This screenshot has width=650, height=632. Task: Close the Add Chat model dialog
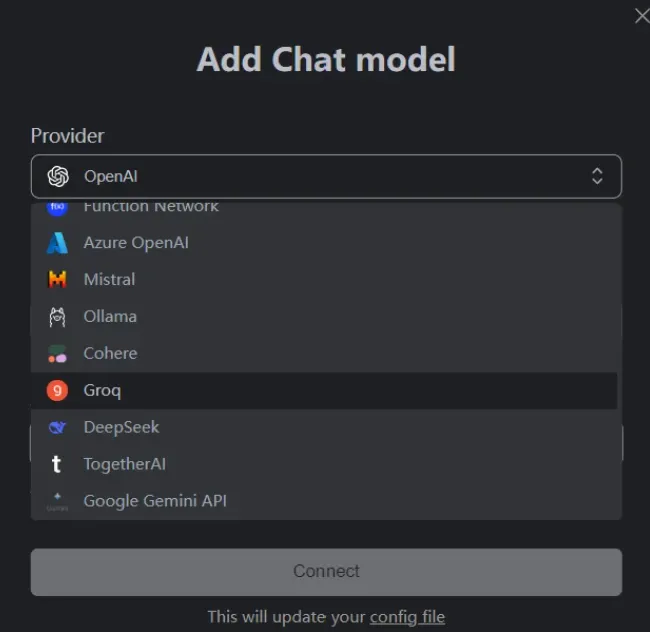point(642,16)
